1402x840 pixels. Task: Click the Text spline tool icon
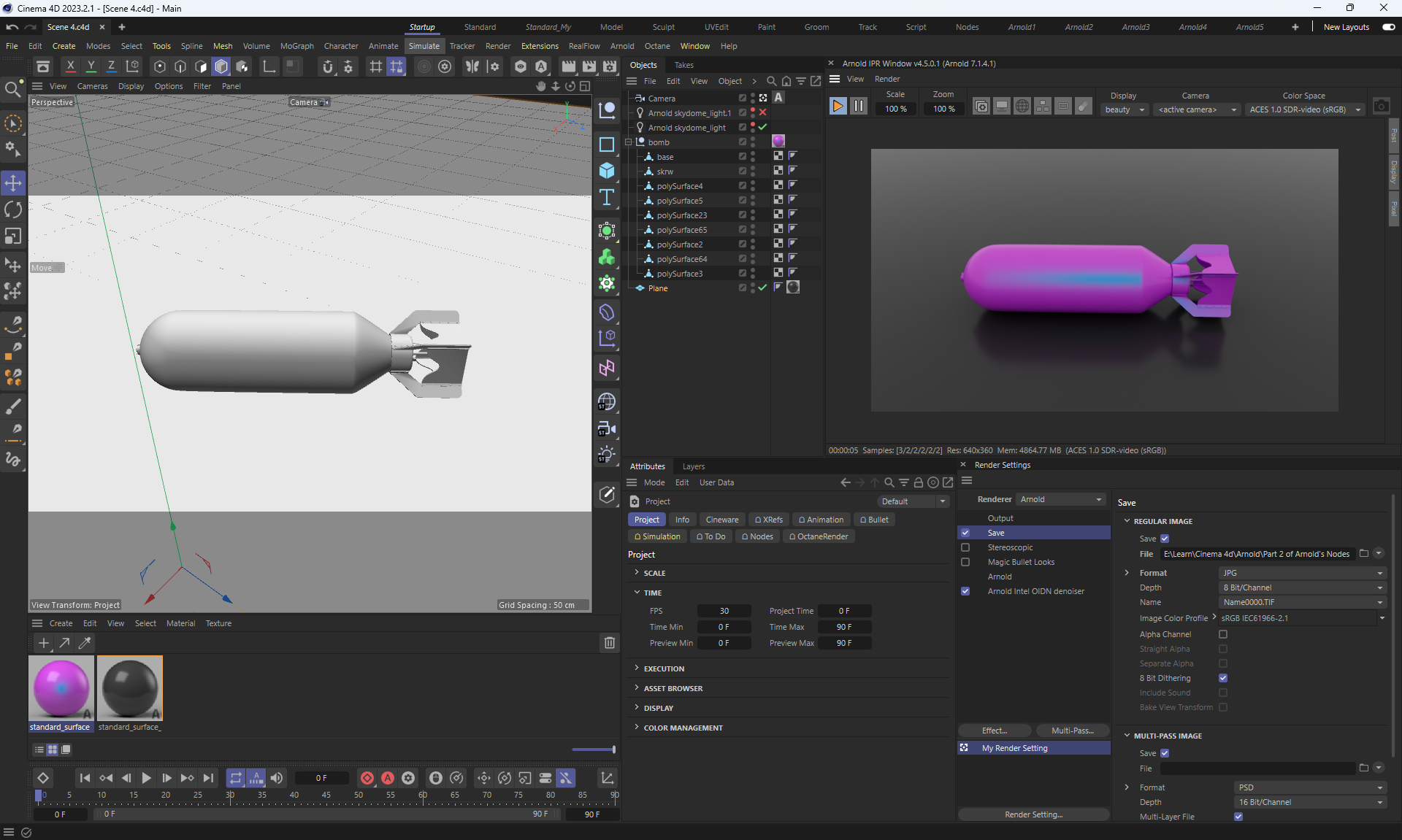(x=606, y=198)
